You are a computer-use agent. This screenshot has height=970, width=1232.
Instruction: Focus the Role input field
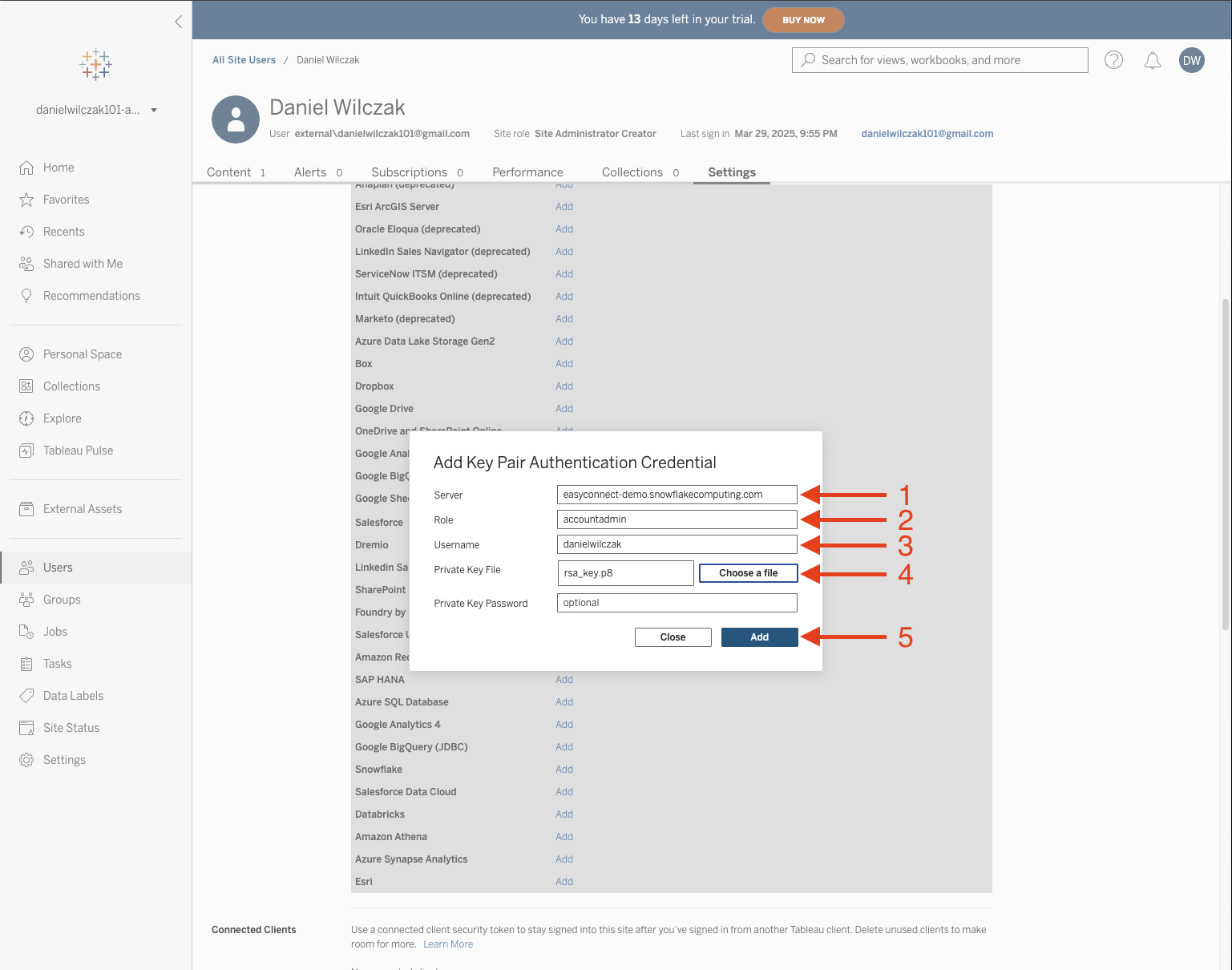[677, 519]
